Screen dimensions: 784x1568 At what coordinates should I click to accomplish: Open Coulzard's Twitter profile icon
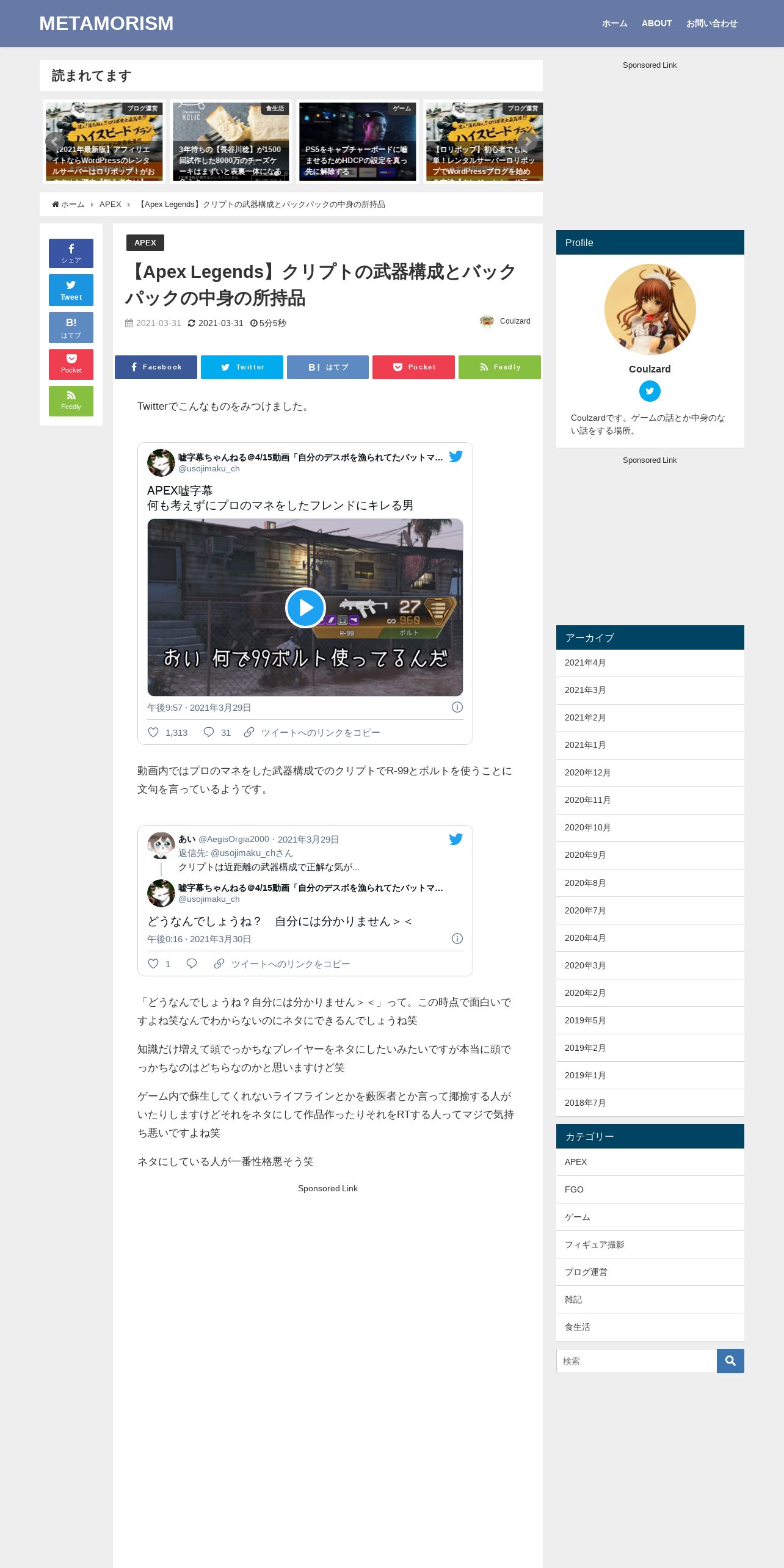point(650,391)
